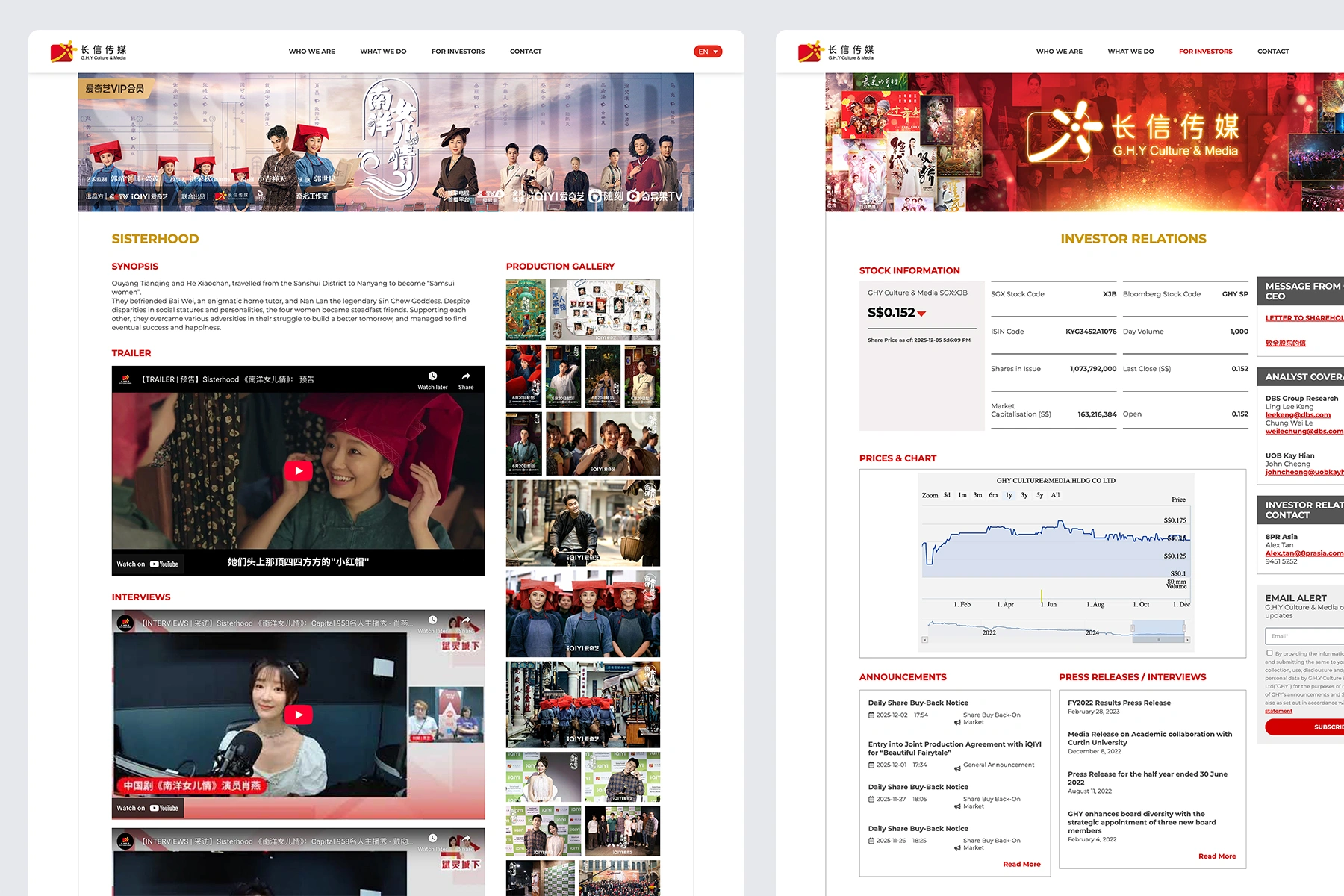Play the first Capital 958 interview video
Viewport: 1344px width, 896px height.
[x=298, y=715]
